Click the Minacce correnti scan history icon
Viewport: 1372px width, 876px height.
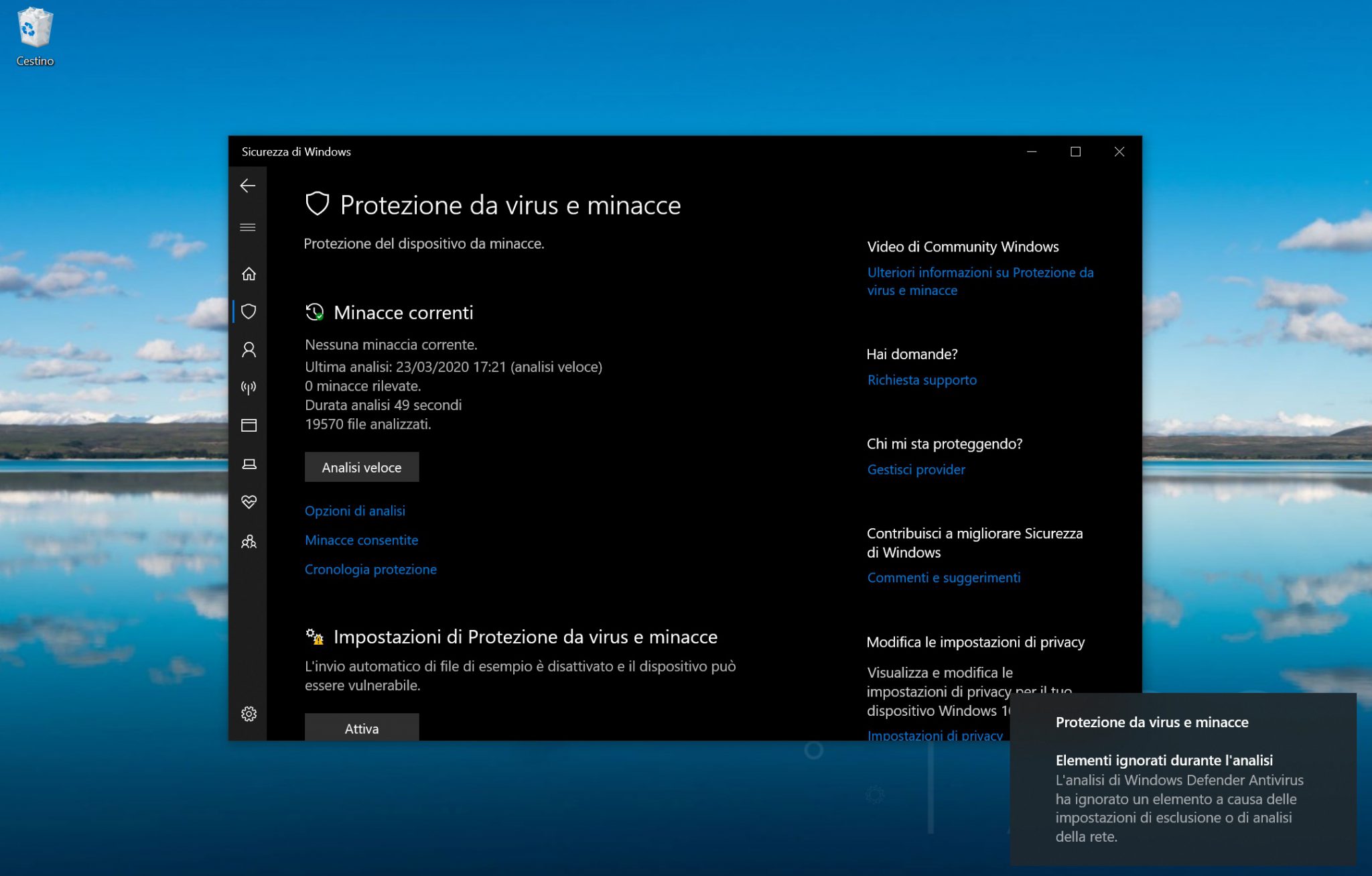click(315, 312)
